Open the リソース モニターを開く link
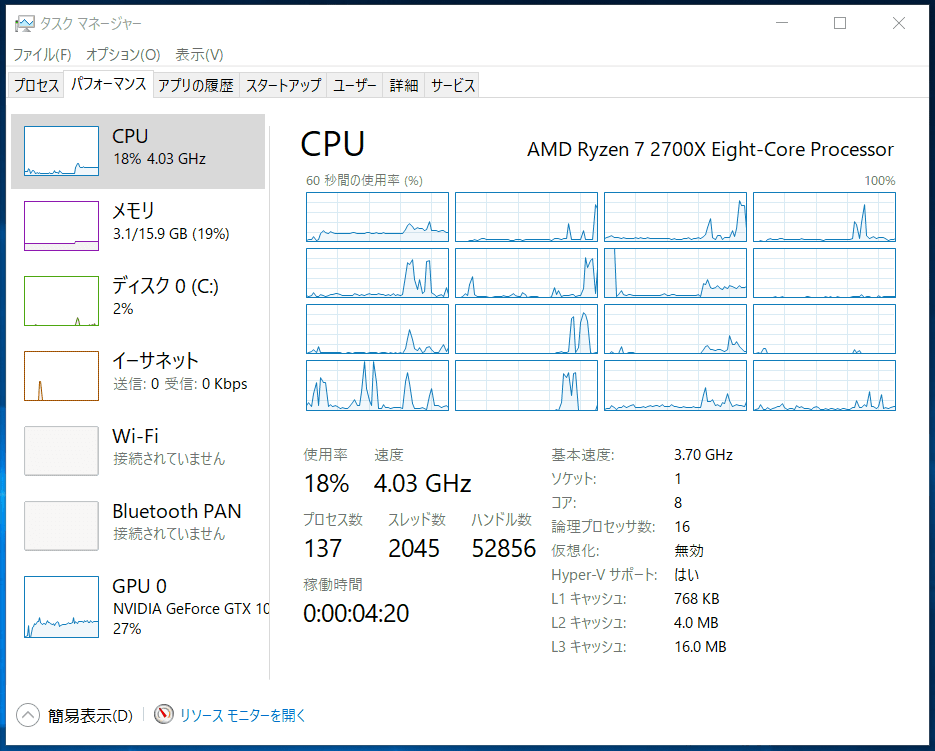Viewport: 935px width, 751px height. click(x=243, y=715)
